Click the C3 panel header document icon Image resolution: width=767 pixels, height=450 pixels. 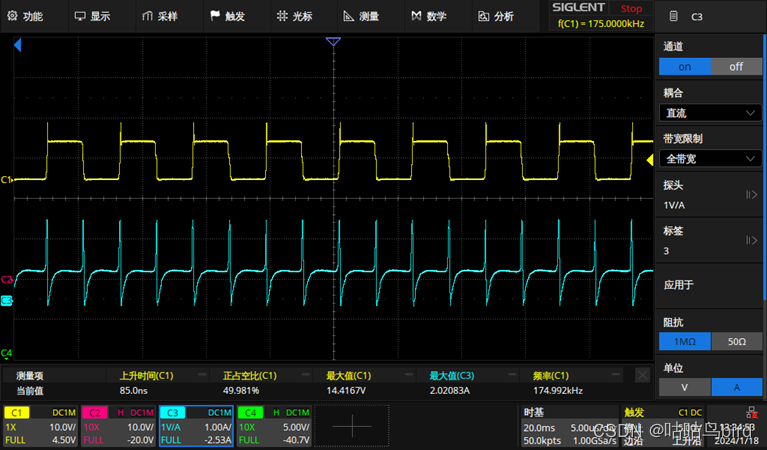[x=674, y=16]
